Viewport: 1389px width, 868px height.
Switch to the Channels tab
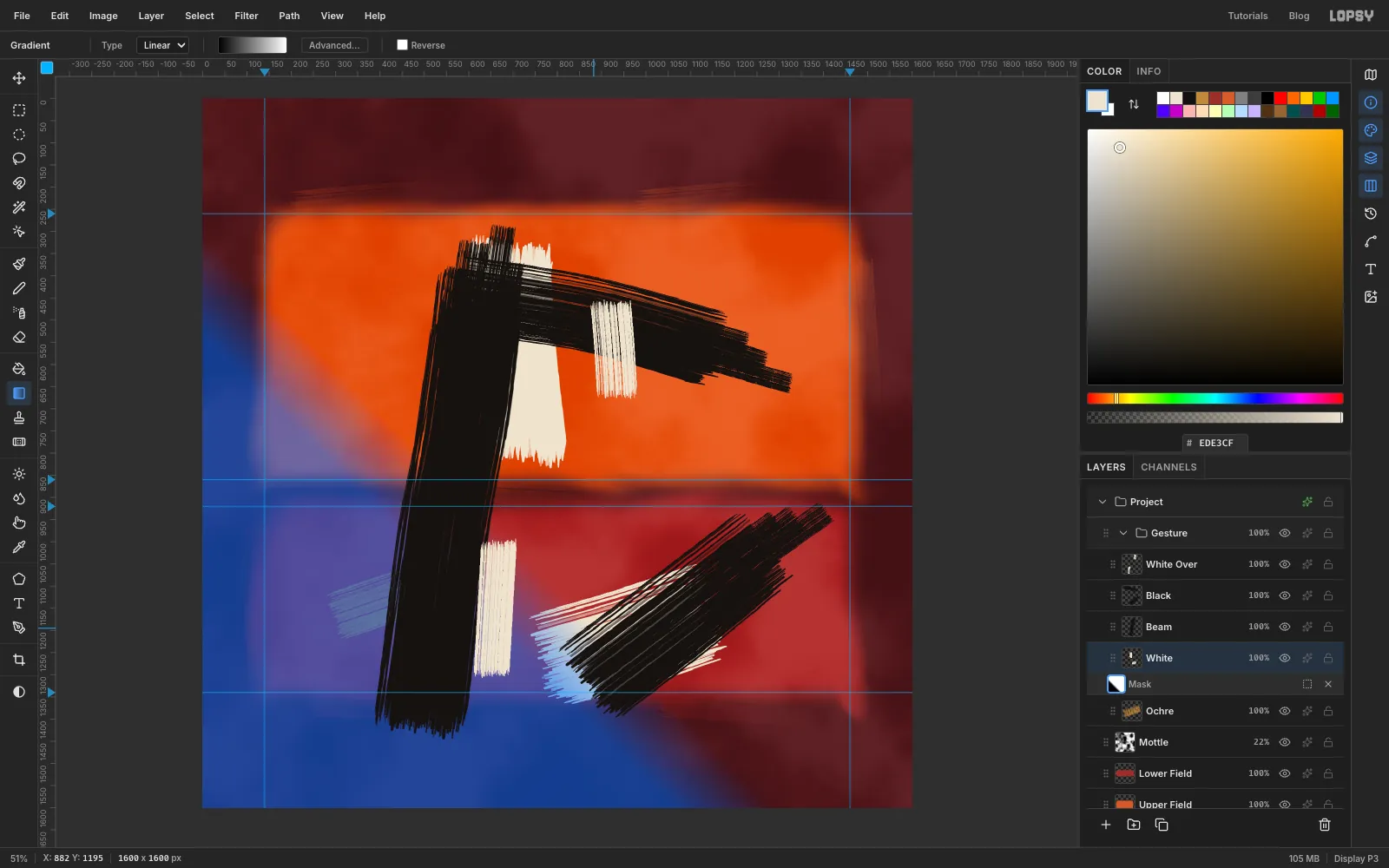1168,467
